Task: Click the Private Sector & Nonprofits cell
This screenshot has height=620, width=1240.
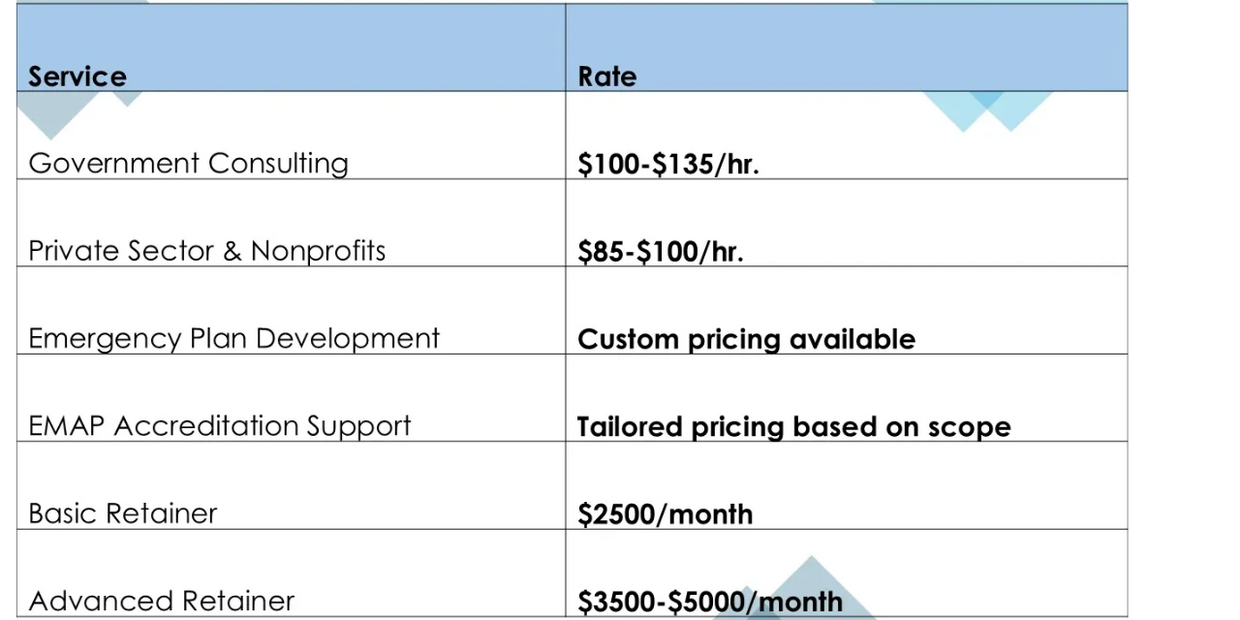Action: pyautogui.click(x=207, y=250)
